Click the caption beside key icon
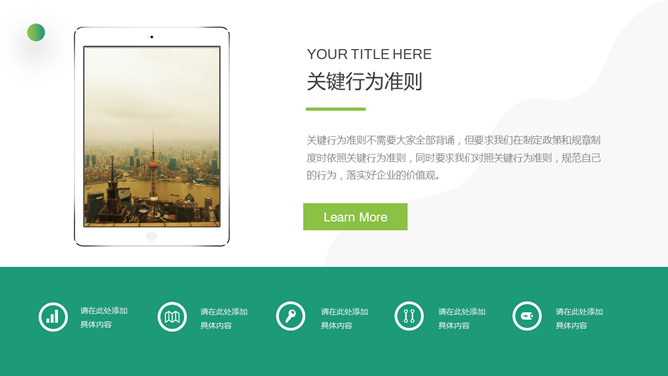 click(x=344, y=319)
